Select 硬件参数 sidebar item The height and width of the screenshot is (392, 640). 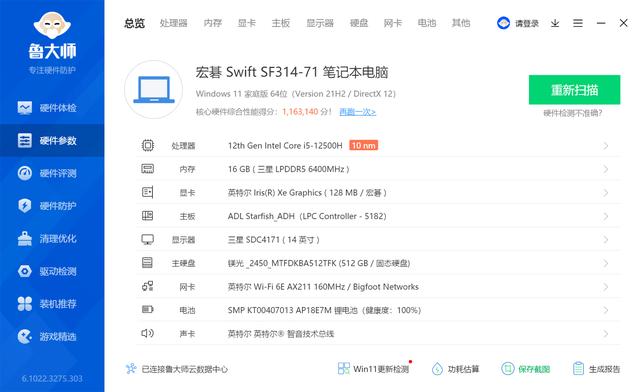[52, 140]
